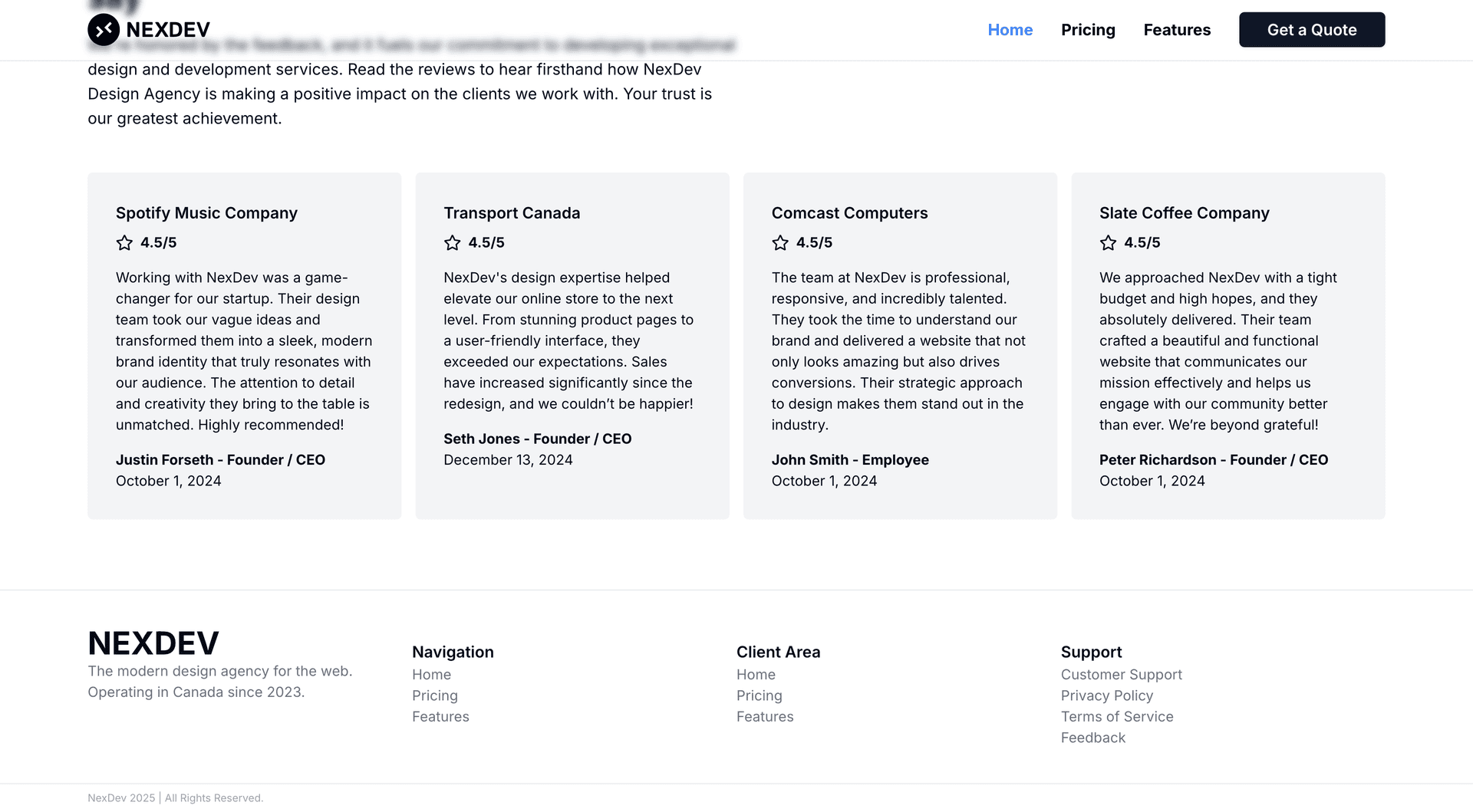This screenshot has height=812, width=1473.
Task: Click the Comcast Computers review body text
Action: pos(899,351)
